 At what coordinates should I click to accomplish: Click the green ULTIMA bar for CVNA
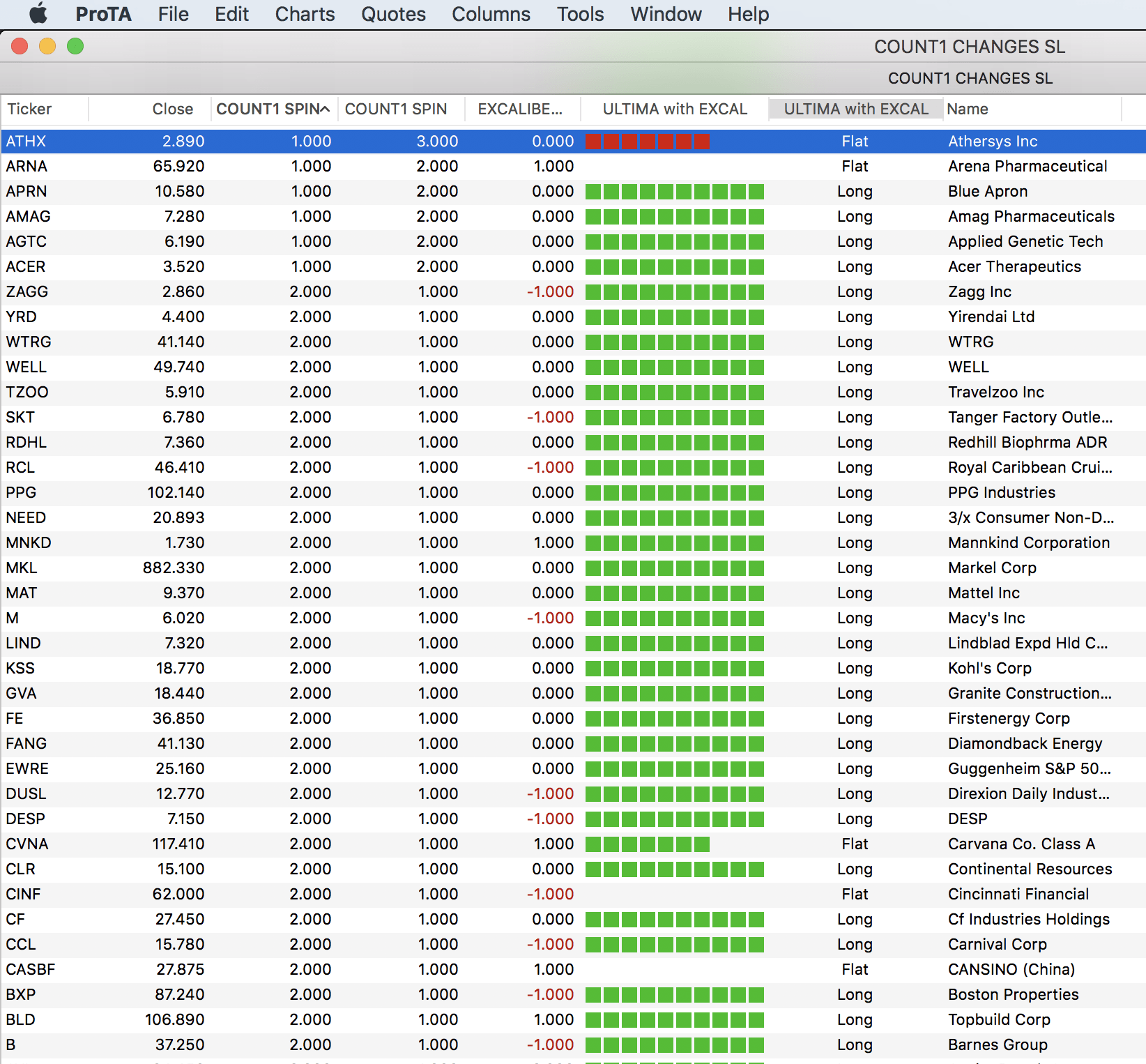pyautogui.click(x=647, y=844)
